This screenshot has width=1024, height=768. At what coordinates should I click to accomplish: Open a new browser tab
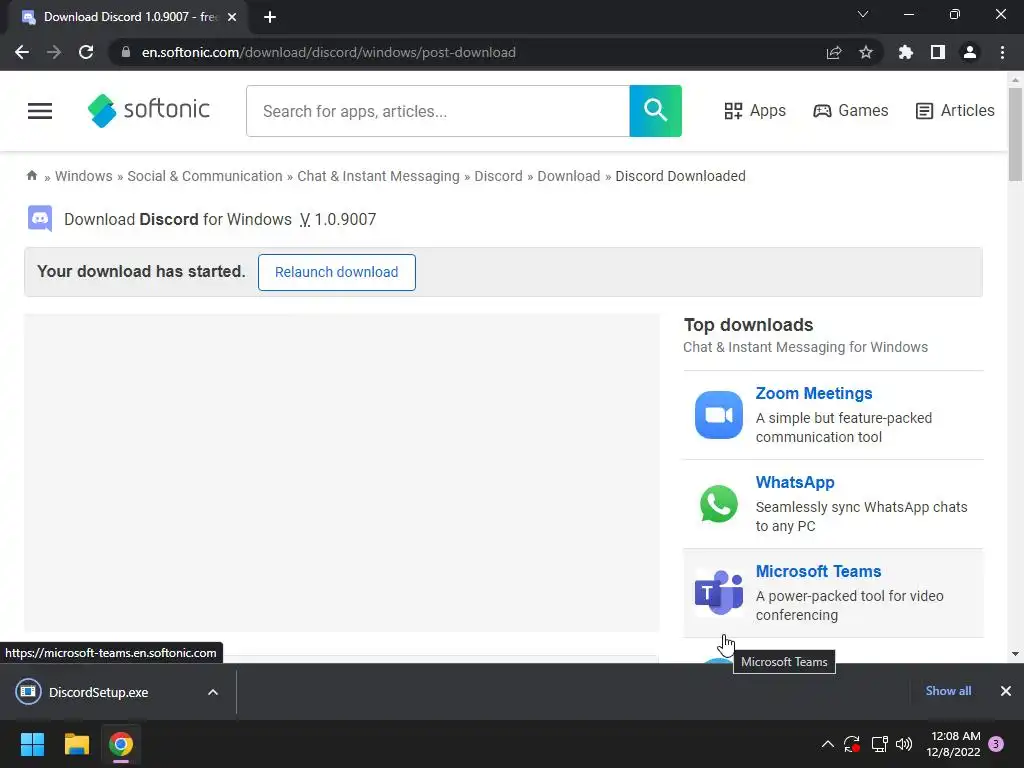pos(270,17)
